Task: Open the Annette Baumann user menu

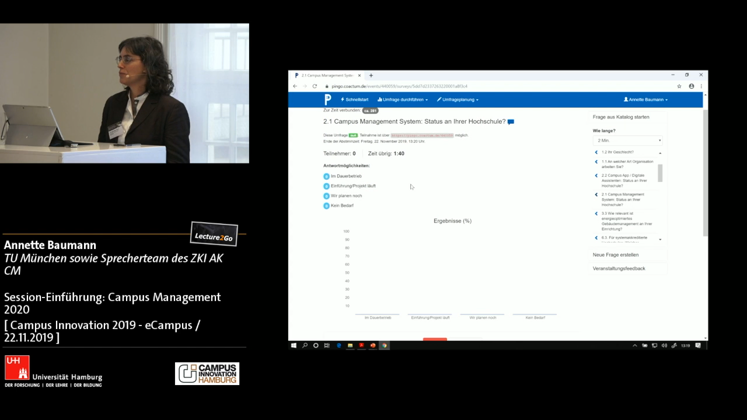Action: pyautogui.click(x=645, y=100)
